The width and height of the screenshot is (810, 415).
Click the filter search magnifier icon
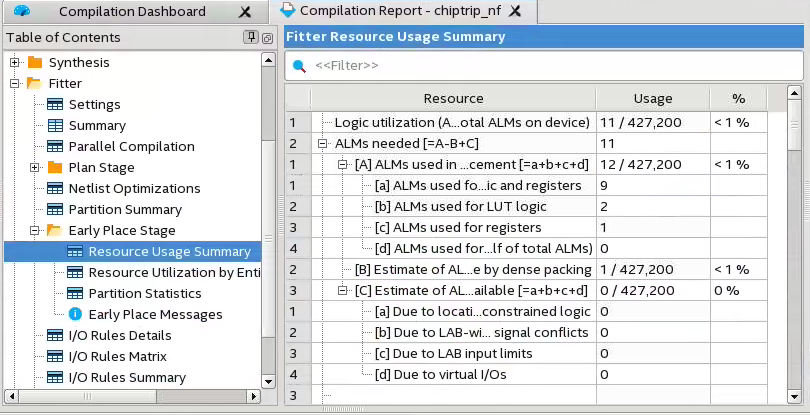(299, 66)
